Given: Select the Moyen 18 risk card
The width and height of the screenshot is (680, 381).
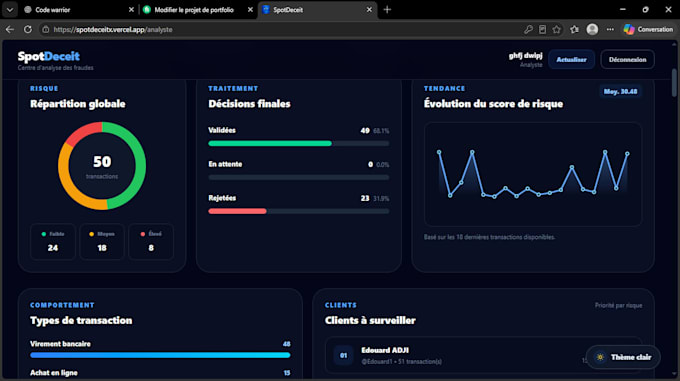Looking at the screenshot, I should (x=102, y=241).
